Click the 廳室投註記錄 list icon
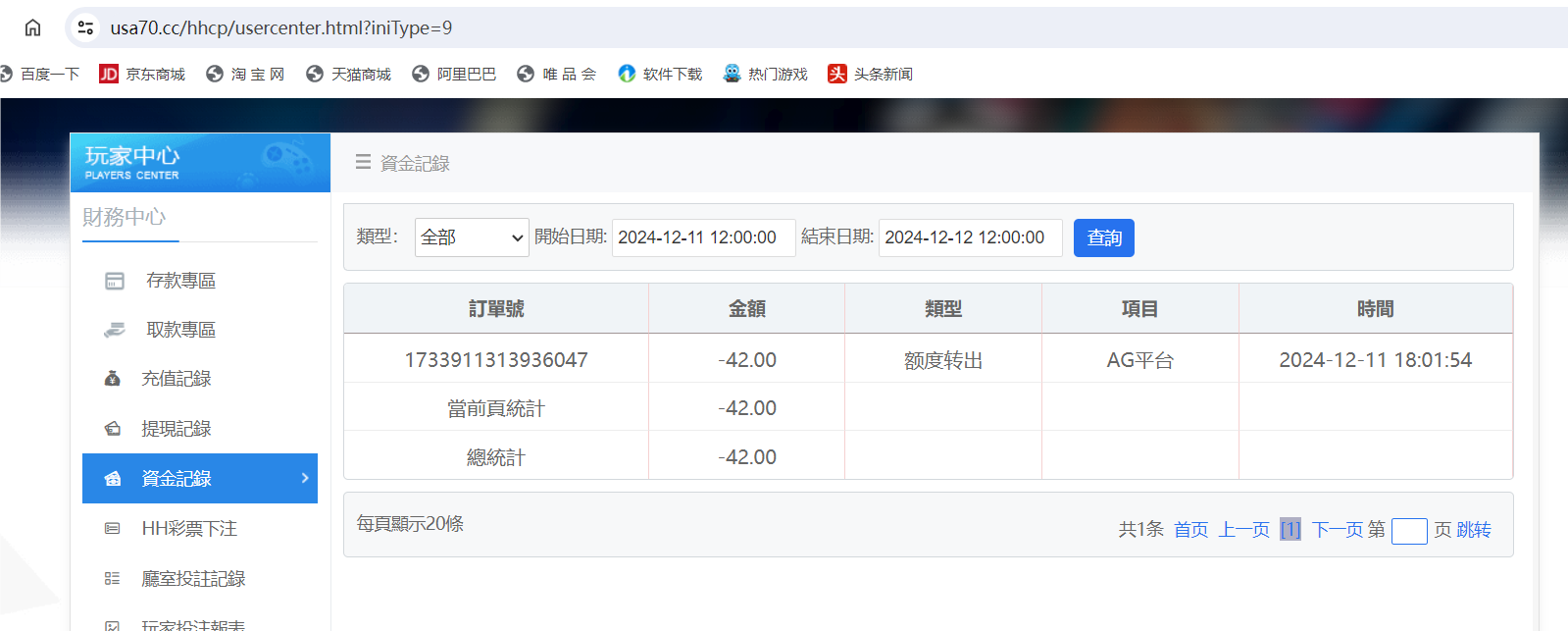This screenshot has width=1568, height=631. point(113,579)
